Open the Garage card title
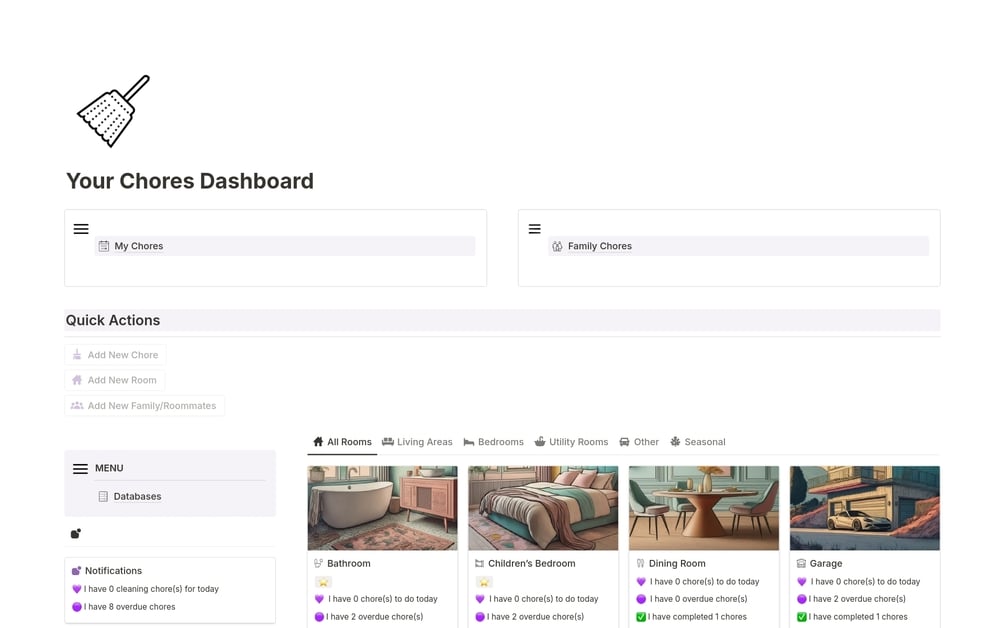1005x628 pixels. click(826, 563)
